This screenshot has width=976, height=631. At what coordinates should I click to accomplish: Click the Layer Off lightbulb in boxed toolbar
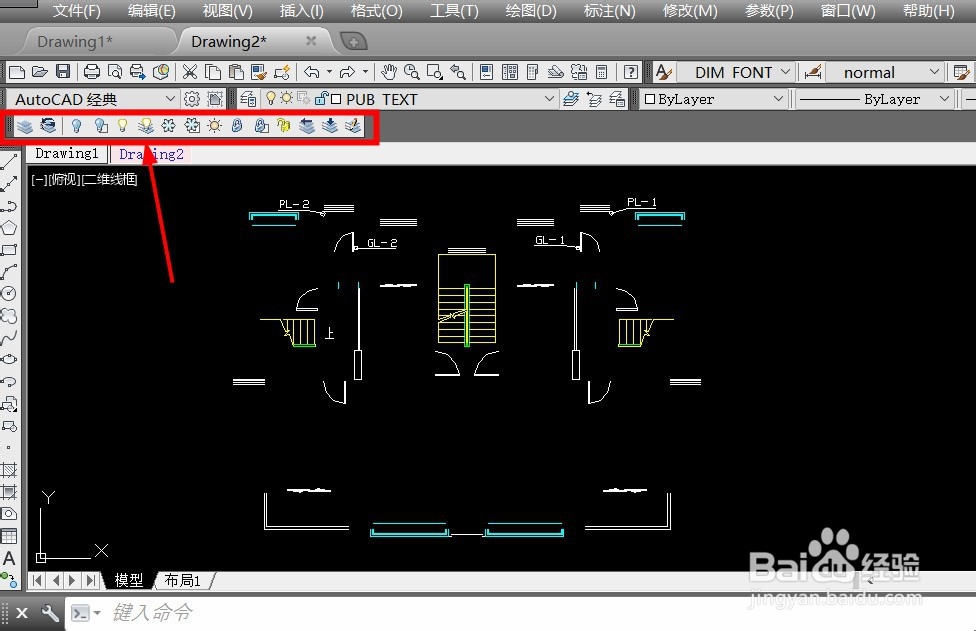(77, 126)
